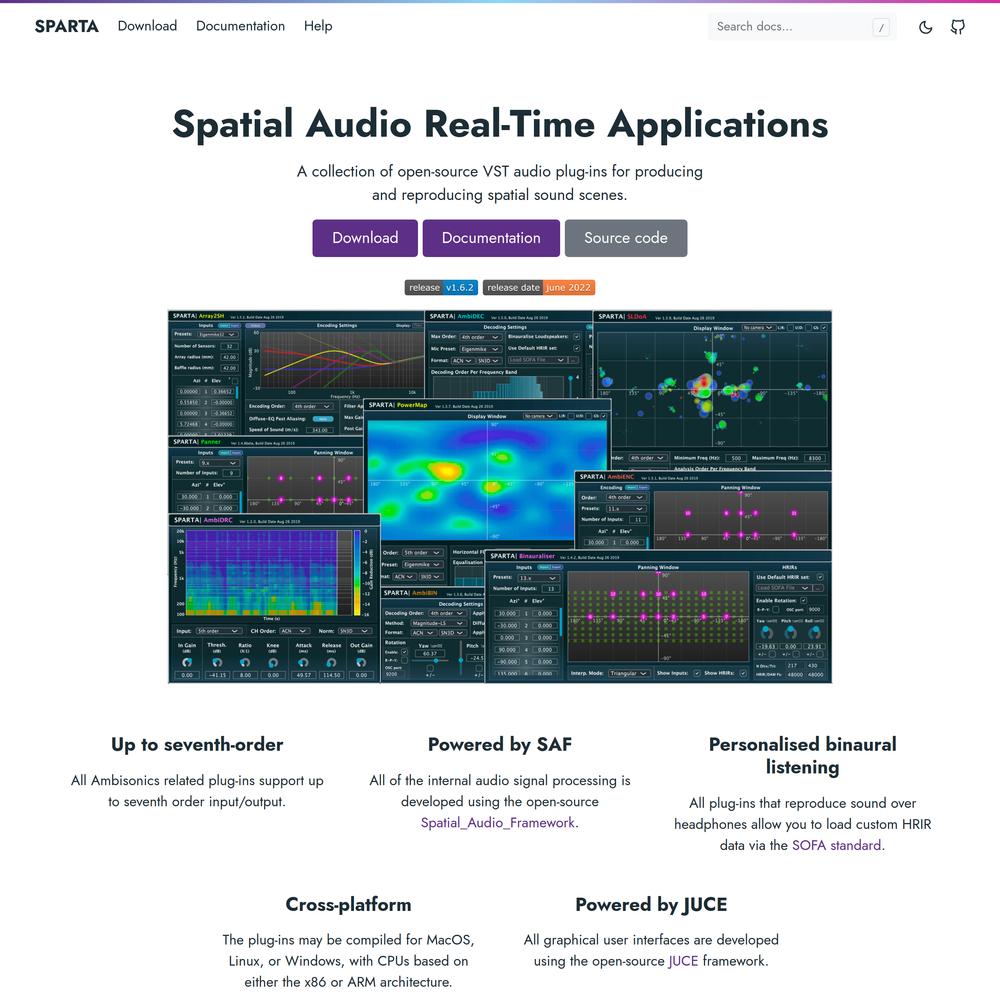
Task: Click the 'Cross-platform' heading
Action: (x=348, y=904)
